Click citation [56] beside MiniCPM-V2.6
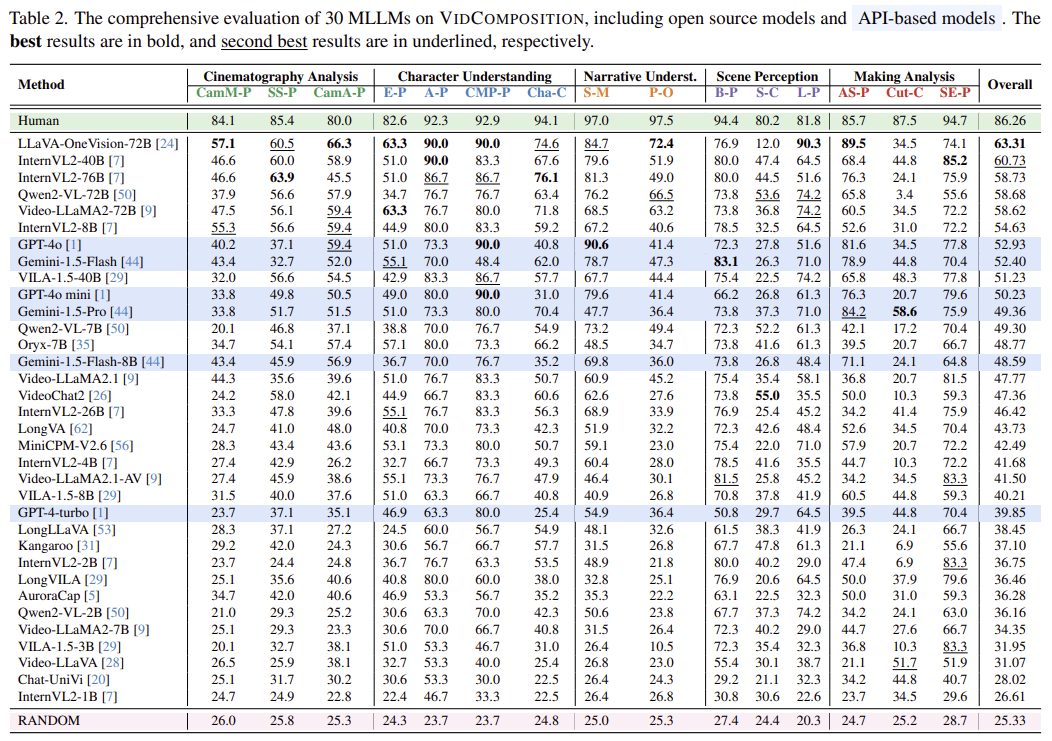 [122, 446]
